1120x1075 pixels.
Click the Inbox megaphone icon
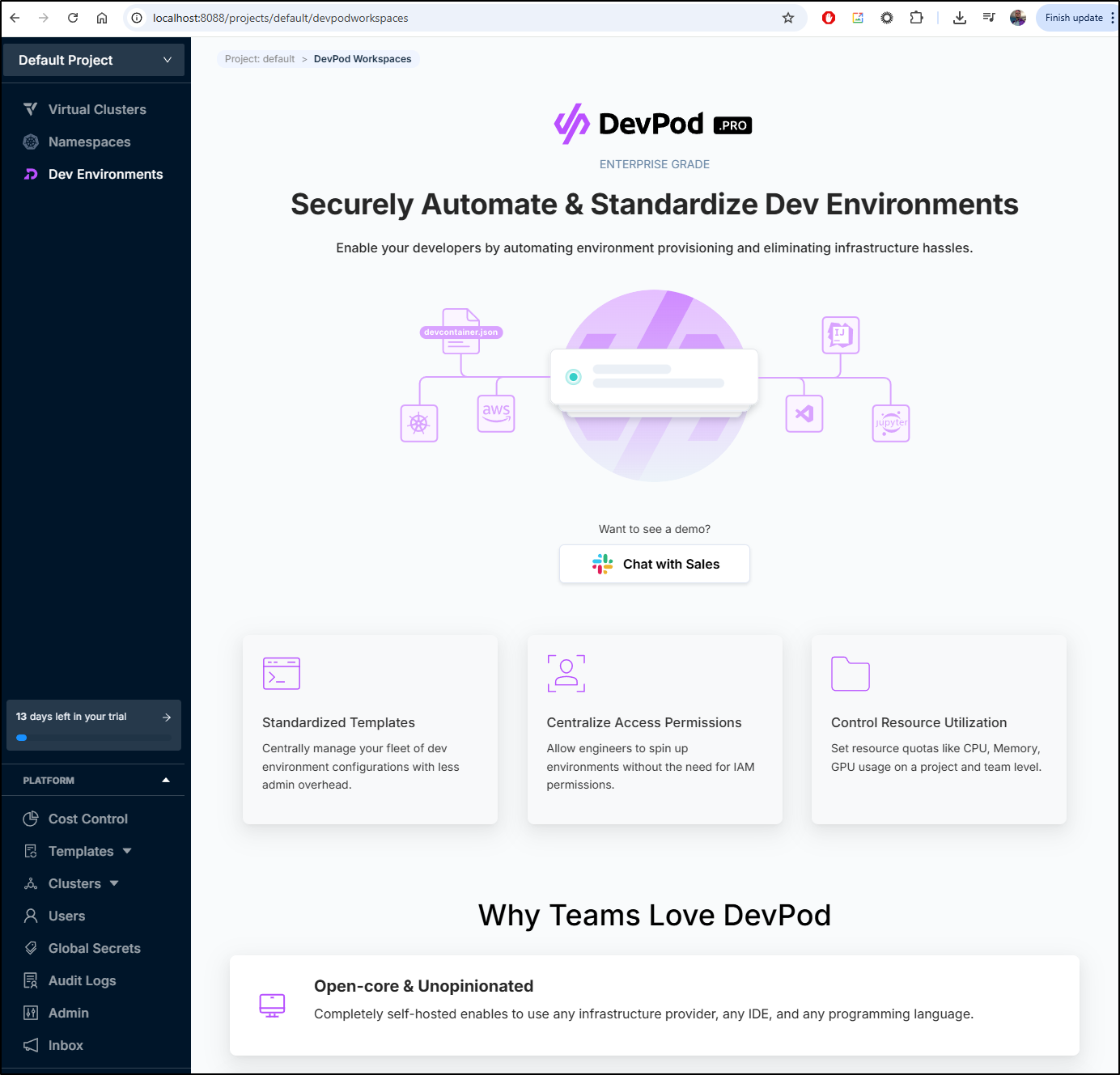pyautogui.click(x=31, y=1045)
